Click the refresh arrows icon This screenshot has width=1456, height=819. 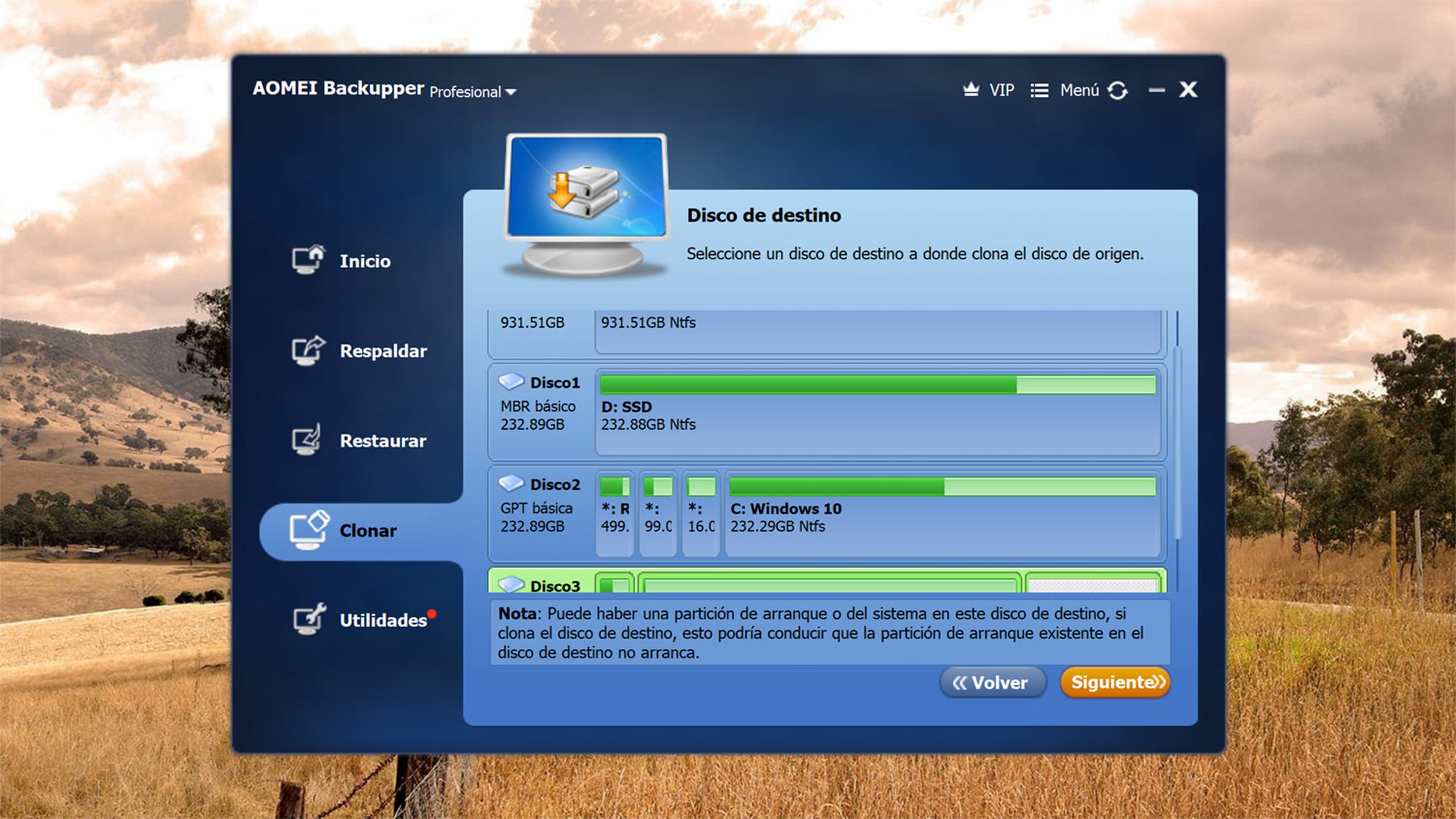click(x=1117, y=90)
